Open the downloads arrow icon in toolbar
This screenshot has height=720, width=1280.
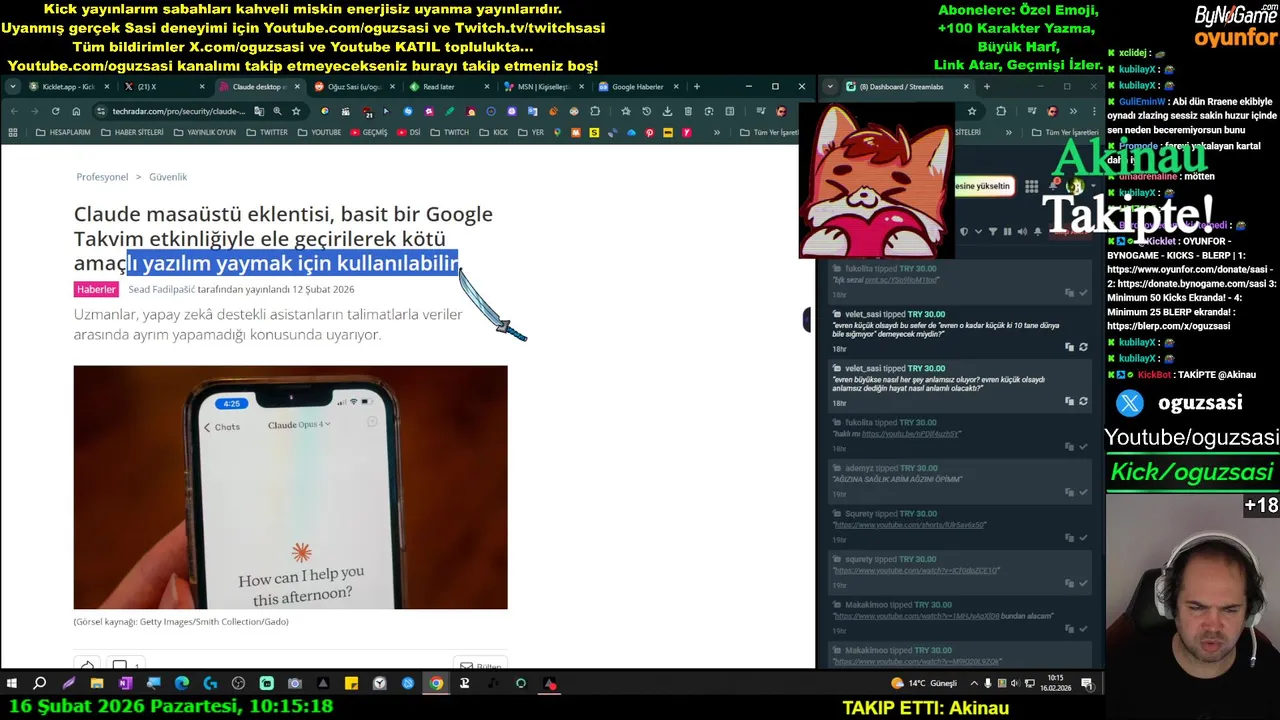tap(667, 111)
